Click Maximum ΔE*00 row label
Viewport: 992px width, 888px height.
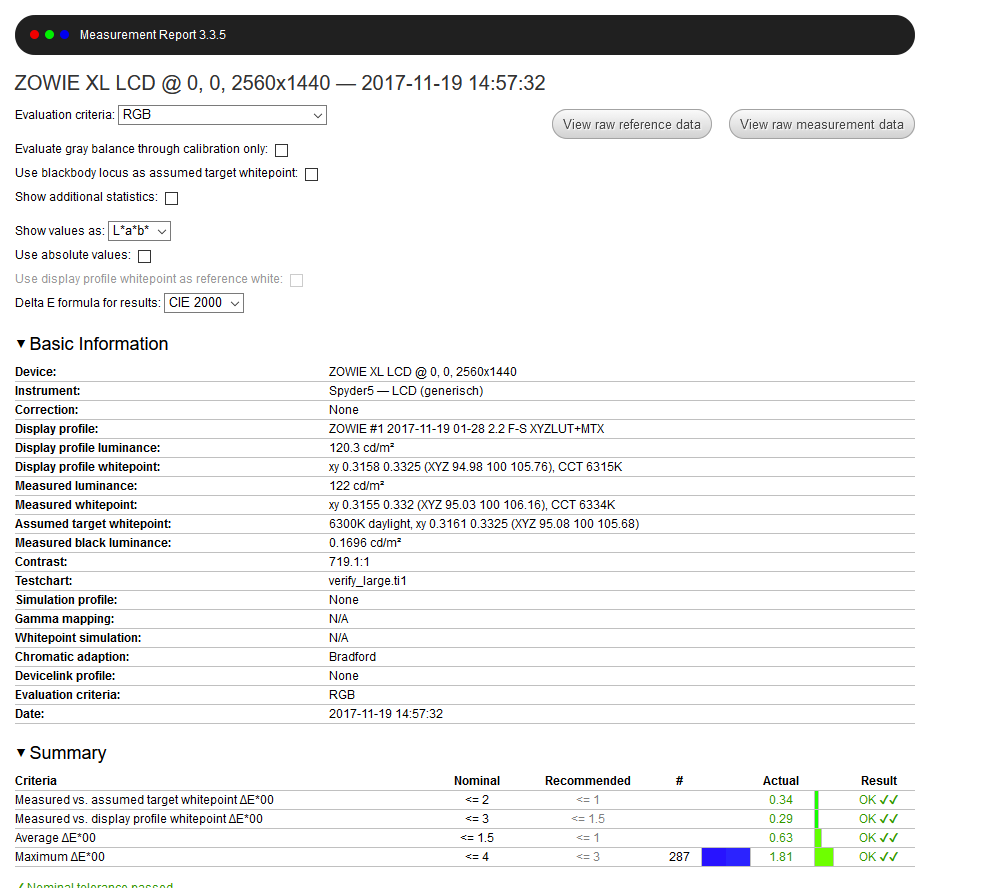[60, 856]
